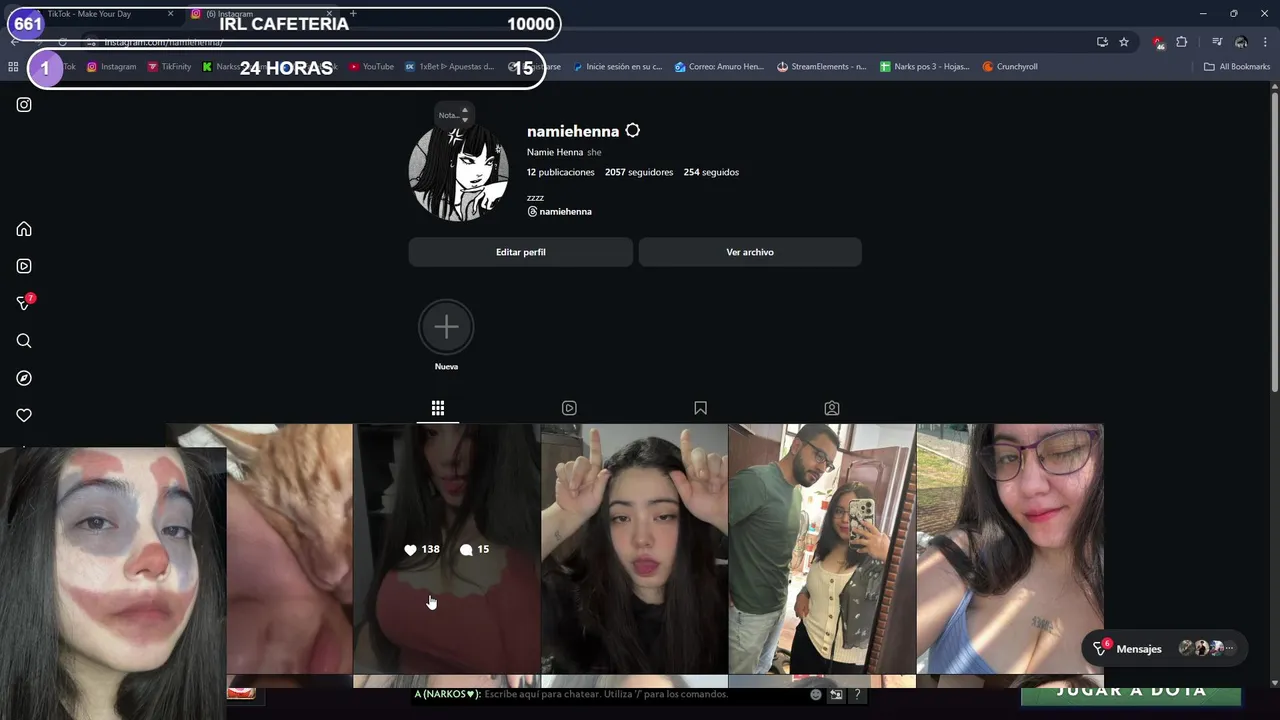Click the browser address bar URL

pyautogui.click(x=163, y=42)
